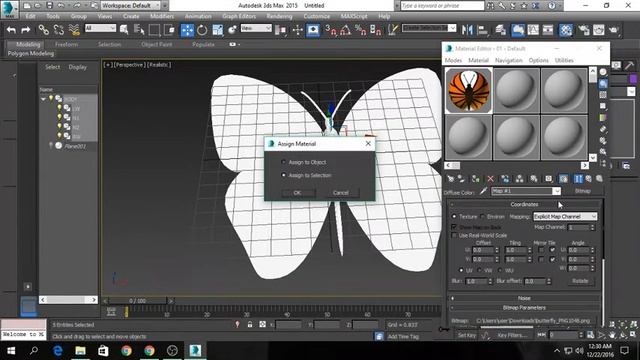Click Assign Material to Selection icon
Image resolution: width=640 pixels, height=360 pixels.
tap(476, 179)
